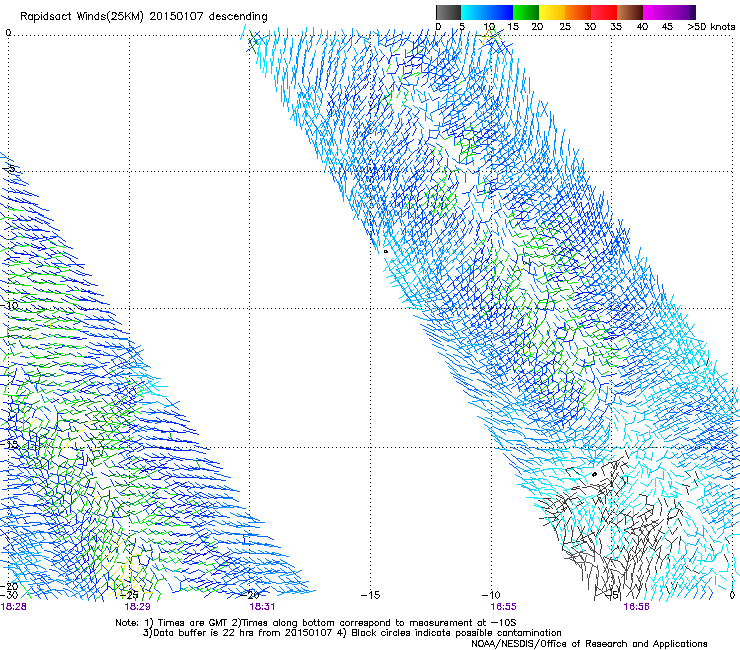Viewport: 740px width, 650px height.
Task: Click the black contamination circle near -15 latitude
Action: coord(595,474)
